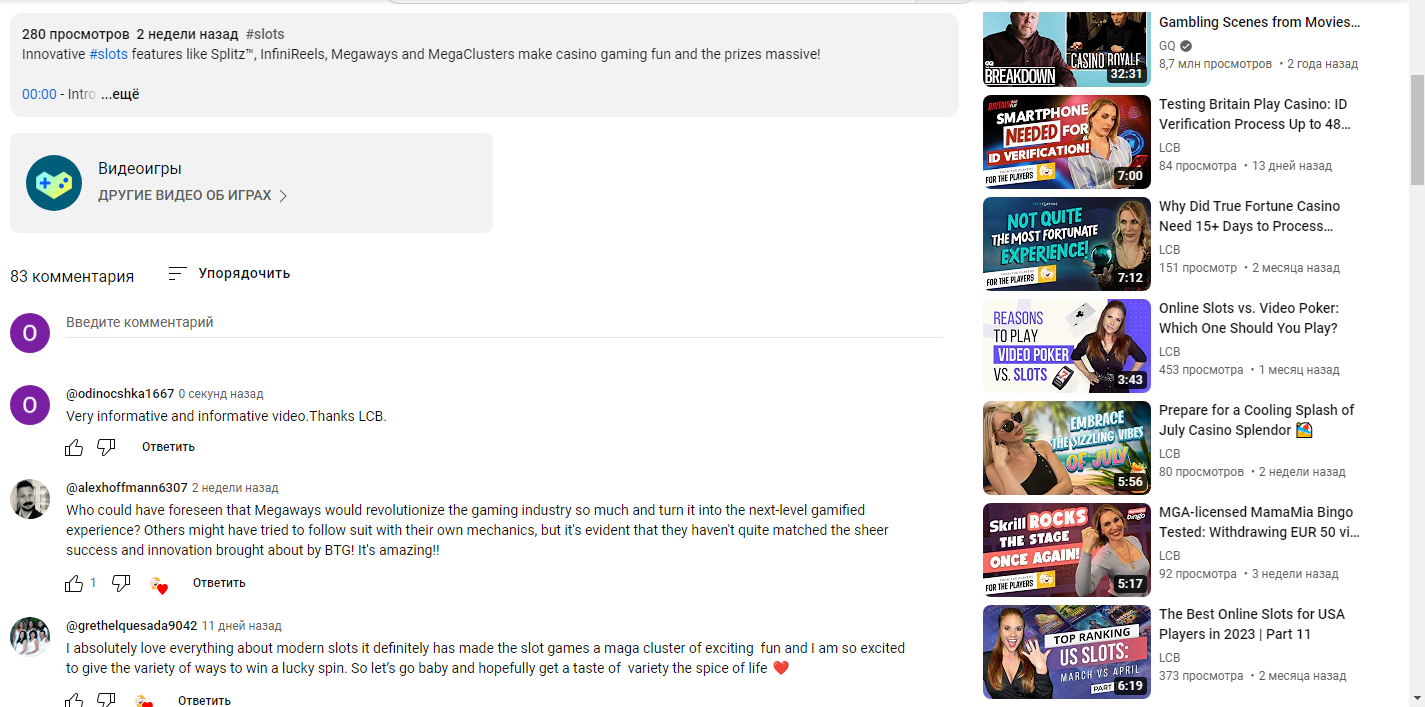
Task: Reply to alexhoffmann6307 via Ответить
Action: [219, 583]
